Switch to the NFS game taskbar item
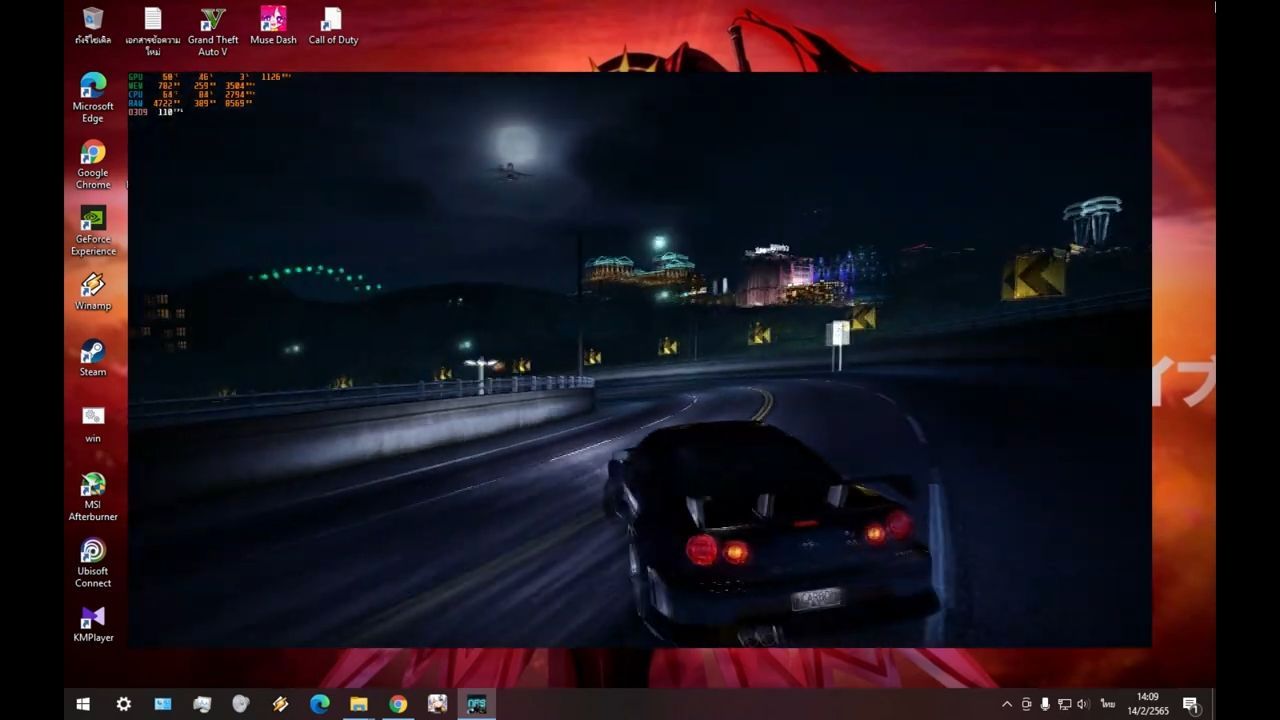Viewport: 1280px width, 720px height. pyautogui.click(x=476, y=704)
